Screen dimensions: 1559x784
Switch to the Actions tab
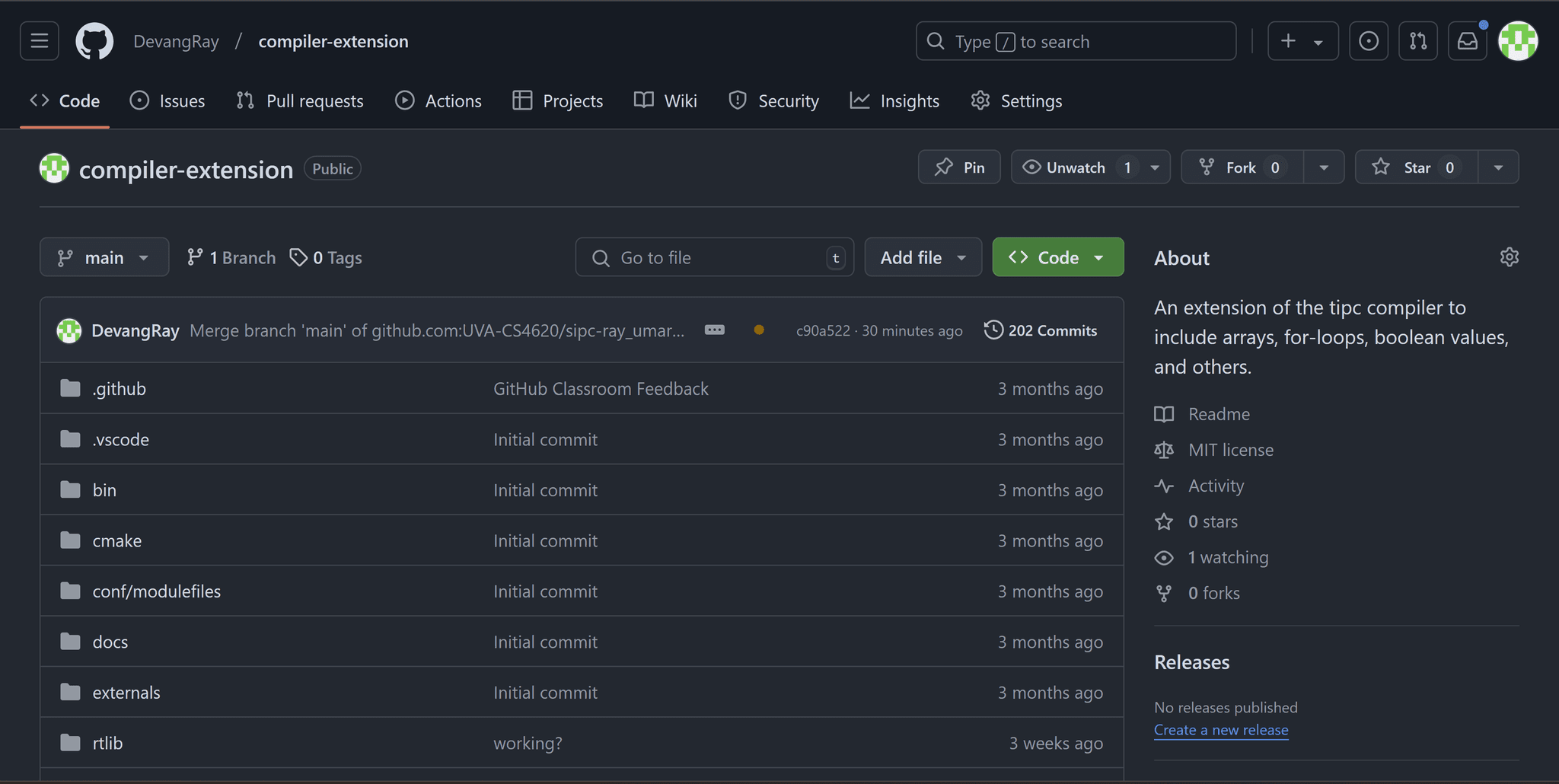point(438,101)
